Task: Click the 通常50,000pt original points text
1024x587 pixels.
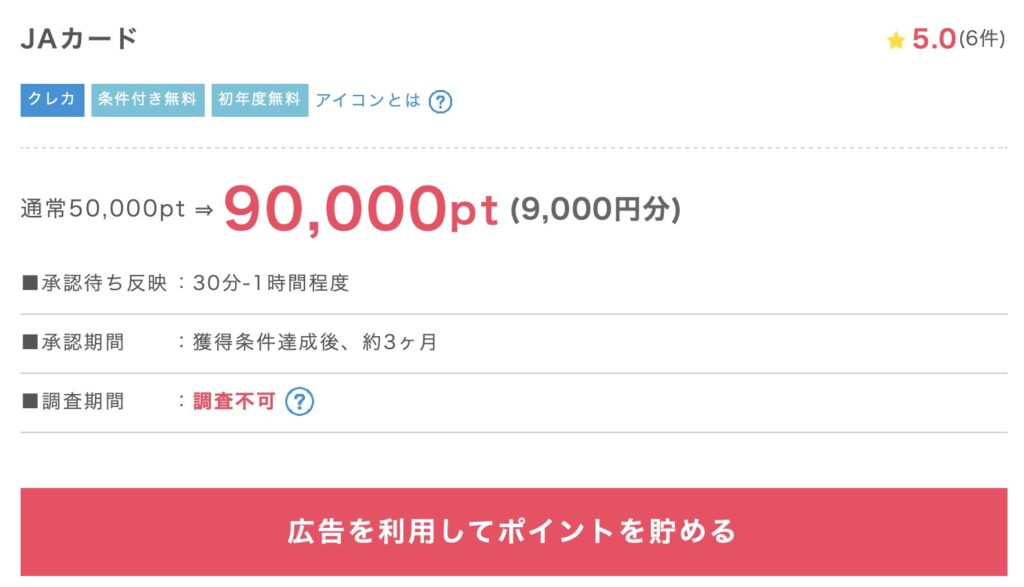Action: 103,210
